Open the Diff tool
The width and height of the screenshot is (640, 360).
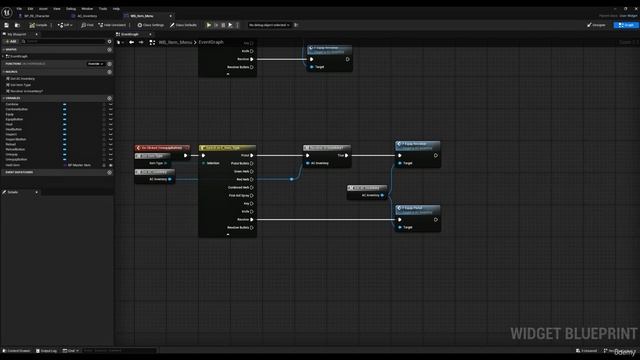click(x=65, y=25)
